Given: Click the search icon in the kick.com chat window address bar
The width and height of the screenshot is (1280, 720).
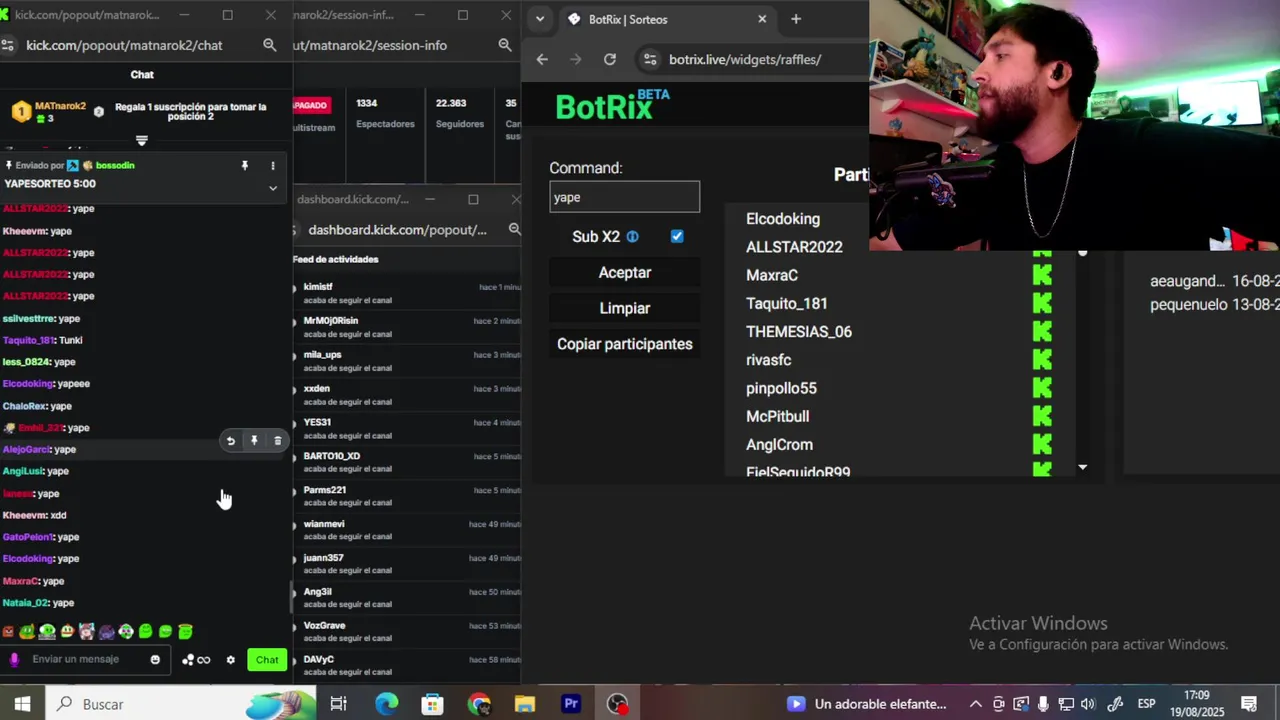Looking at the screenshot, I should point(269,45).
